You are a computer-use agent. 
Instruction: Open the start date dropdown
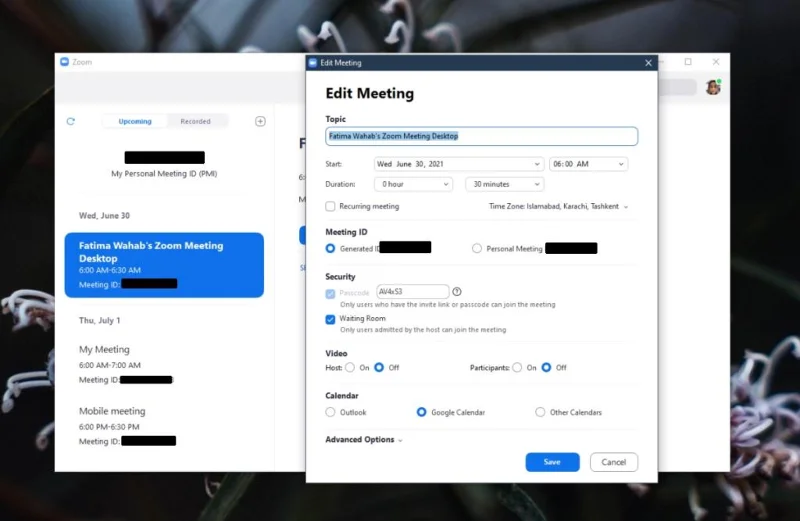point(459,164)
